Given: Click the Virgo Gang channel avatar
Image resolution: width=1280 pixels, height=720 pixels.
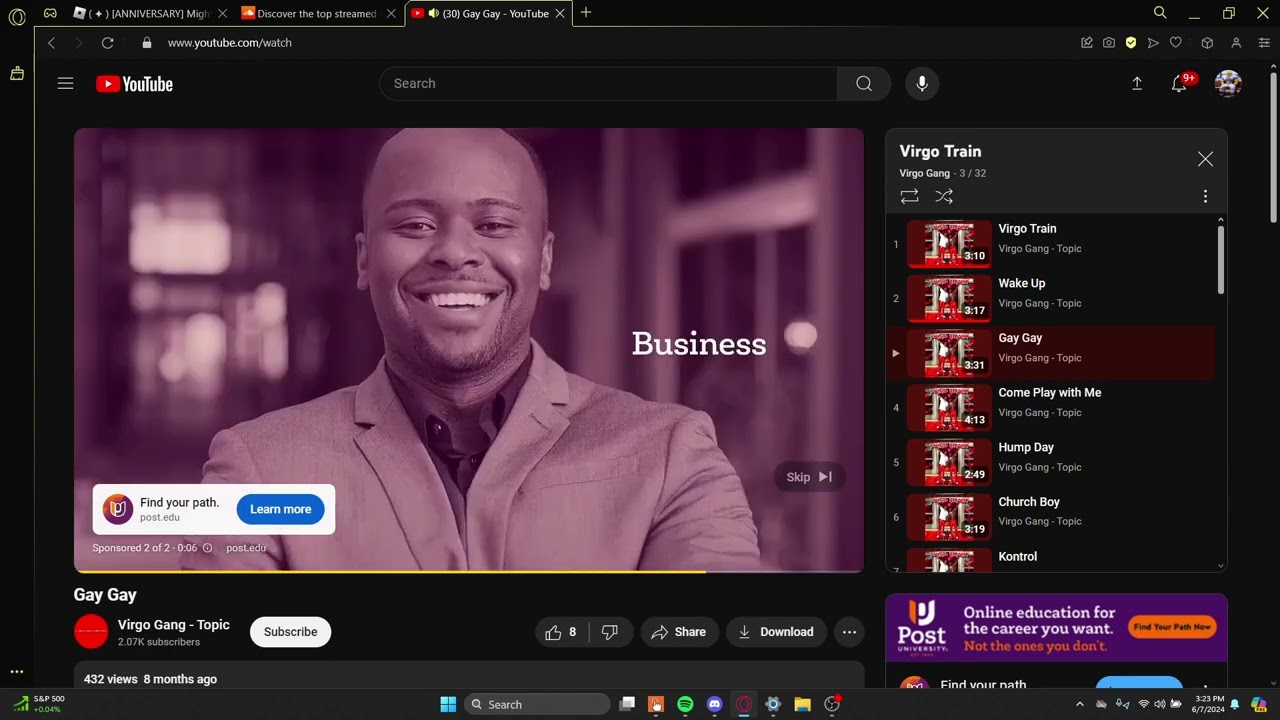Looking at the screenshot, I should tap(91, 632).
